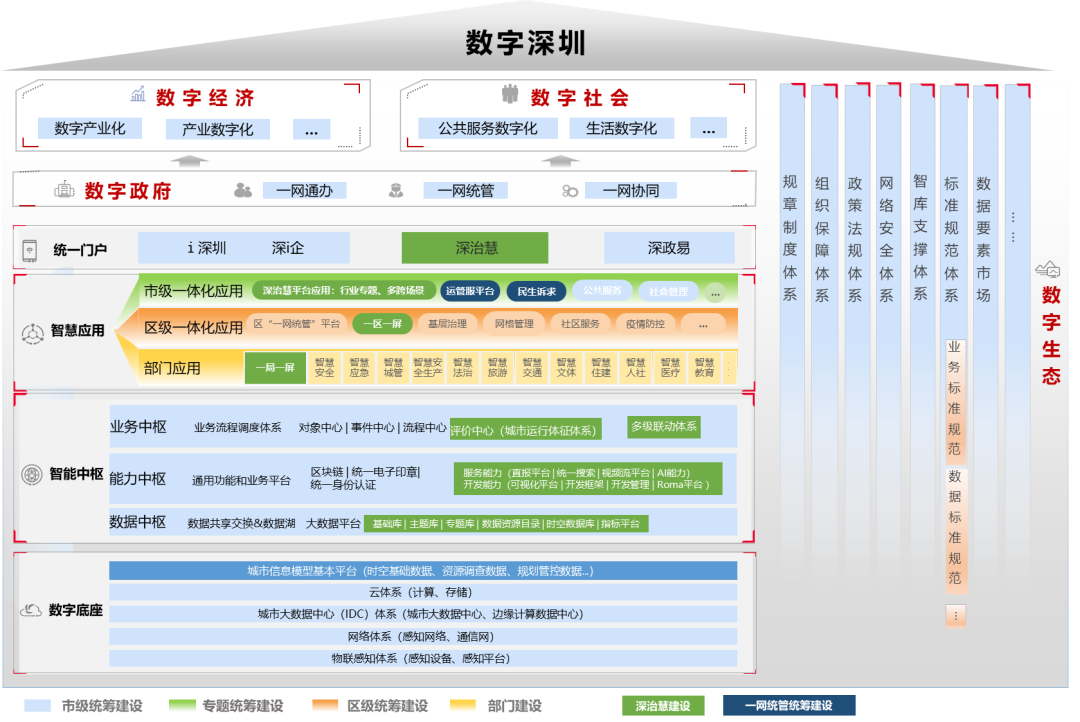
Task: Click the green 一区一屏 button
Action: click(x=382, y=324)
